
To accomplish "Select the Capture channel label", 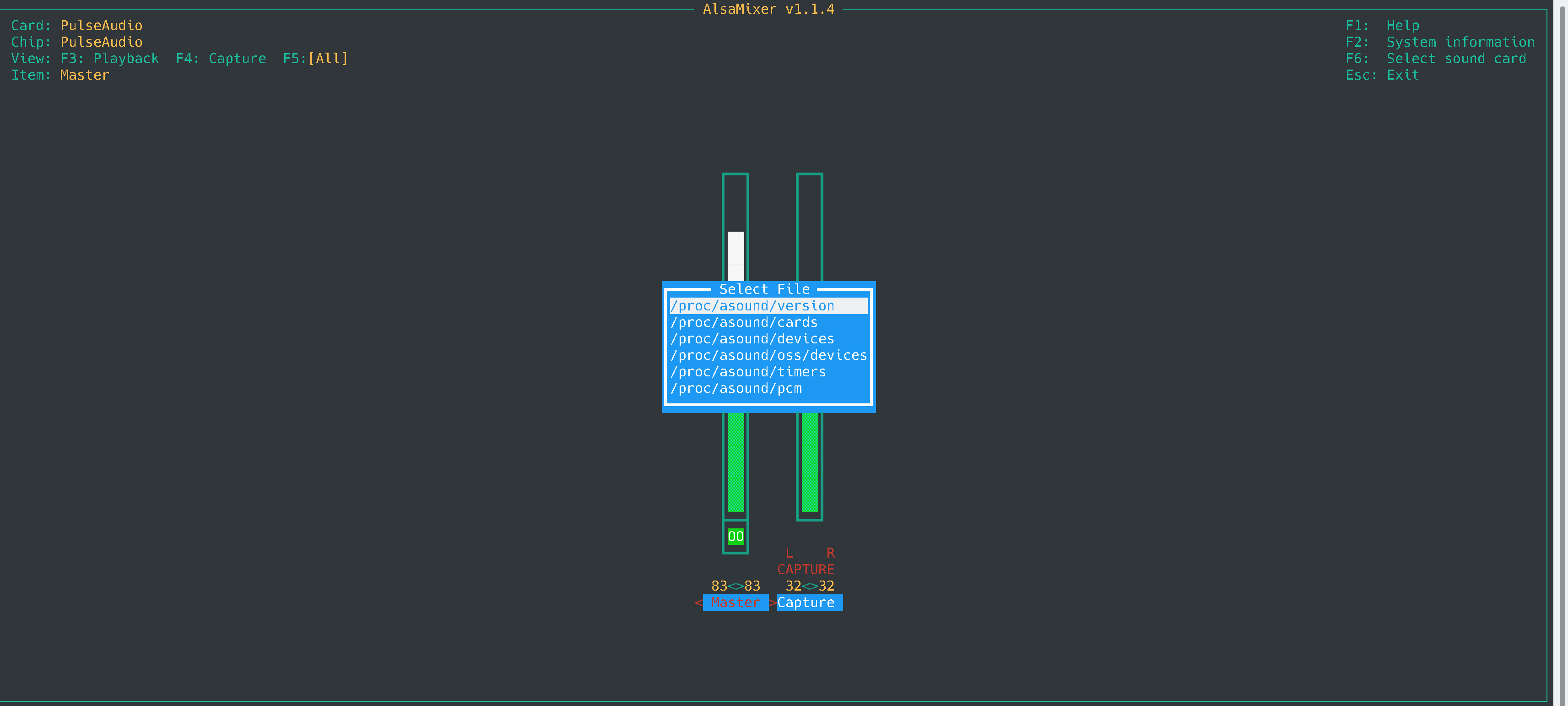I will 810,603.
